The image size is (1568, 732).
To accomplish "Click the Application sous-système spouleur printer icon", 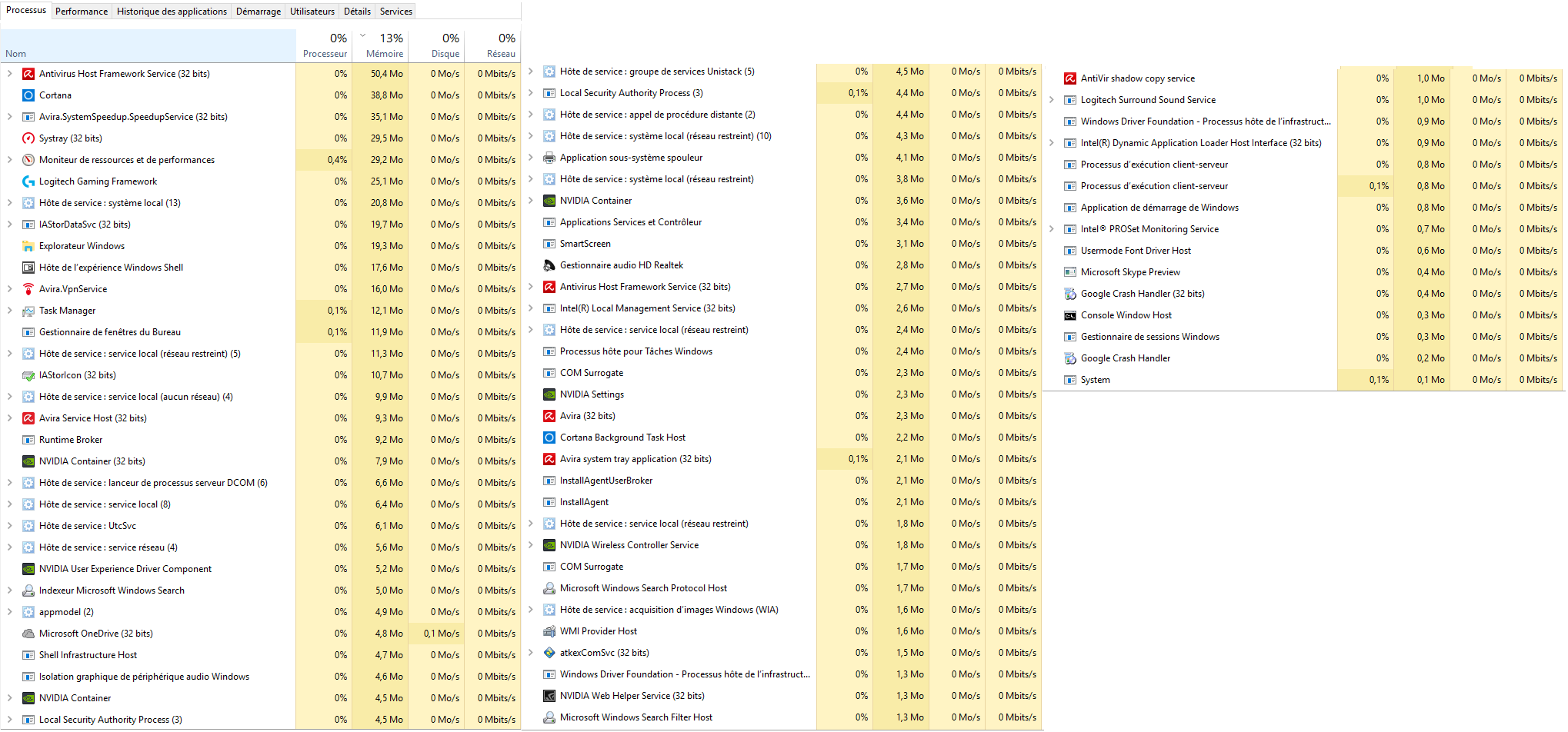I will pos(549,158).
